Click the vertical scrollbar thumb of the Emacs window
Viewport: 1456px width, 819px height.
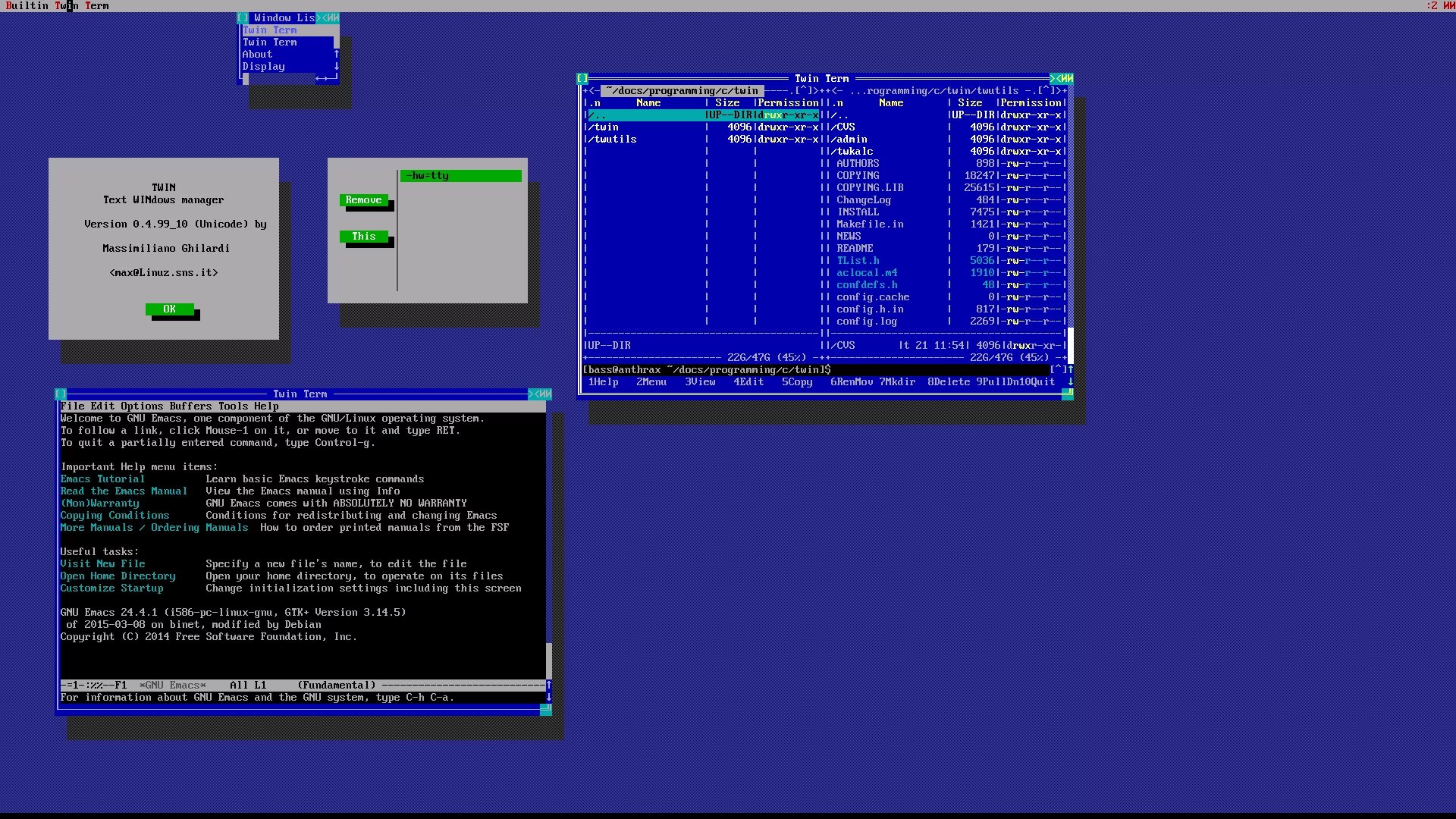[x=549, y=661]
